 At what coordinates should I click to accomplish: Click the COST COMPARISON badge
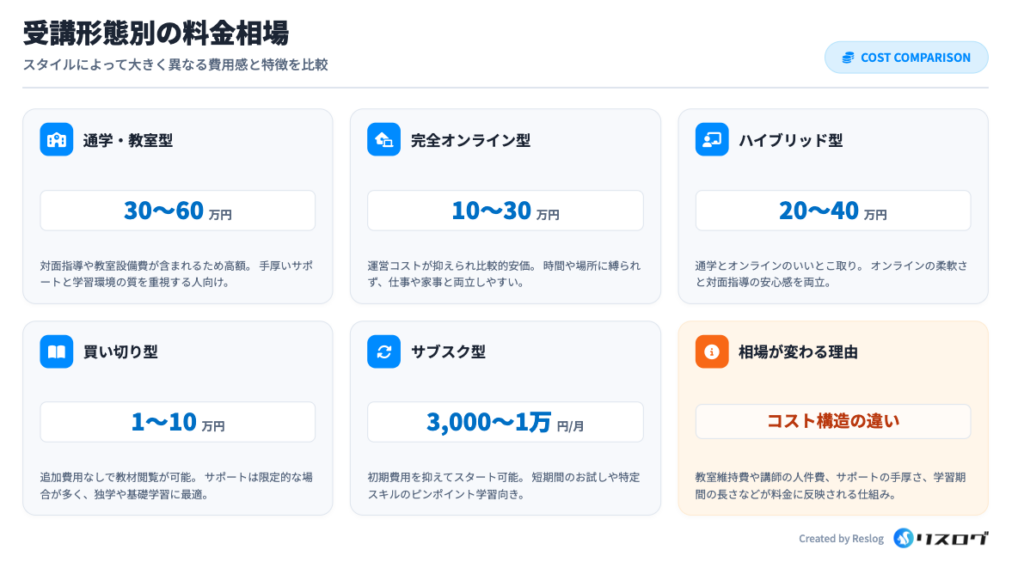pos(906,58)
